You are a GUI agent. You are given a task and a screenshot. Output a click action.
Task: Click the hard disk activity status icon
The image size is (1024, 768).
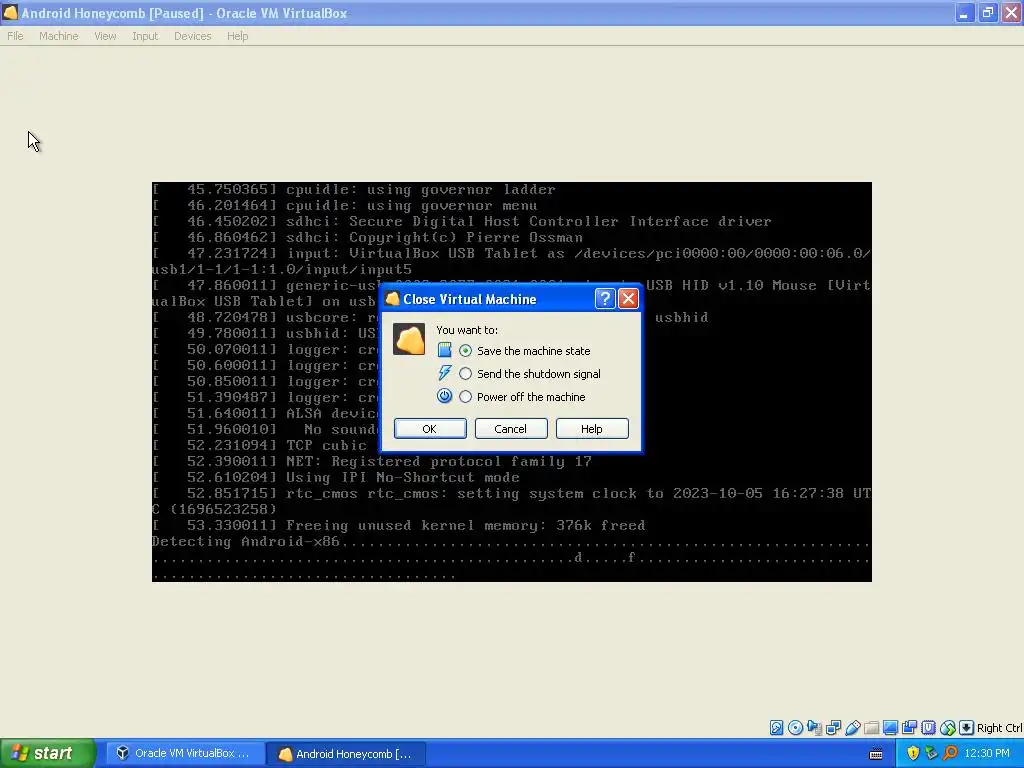click(776, 728)
